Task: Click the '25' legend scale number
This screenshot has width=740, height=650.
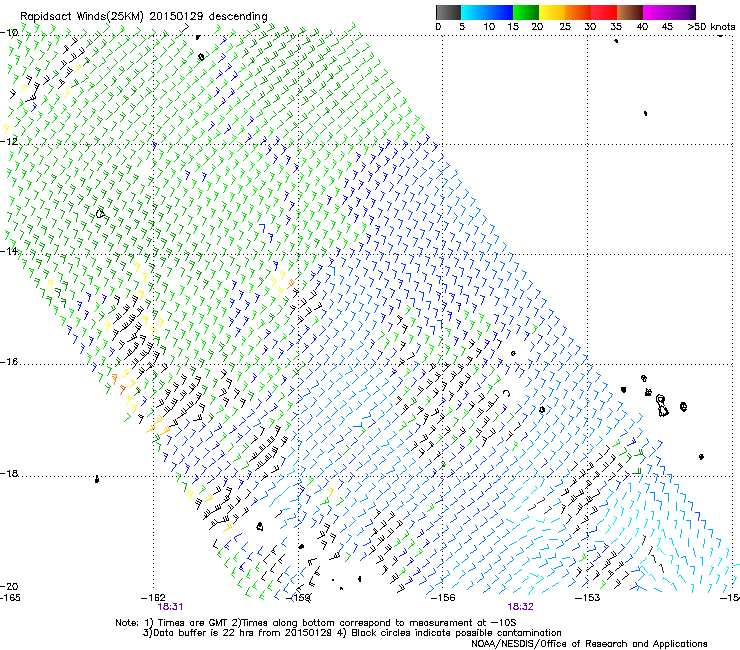Action: pos(564,27)
